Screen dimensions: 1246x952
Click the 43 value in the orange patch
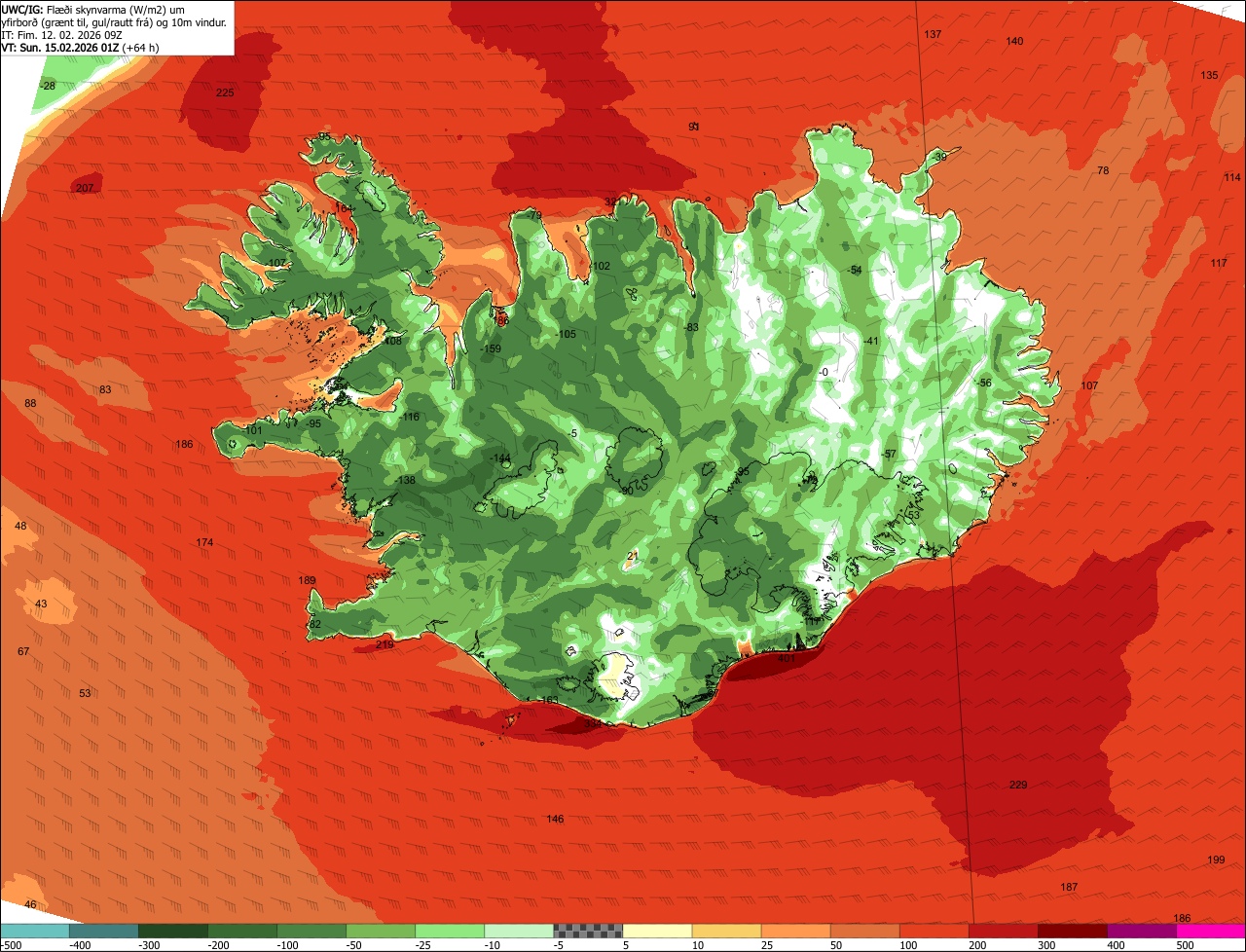click(x=41, y=604)
